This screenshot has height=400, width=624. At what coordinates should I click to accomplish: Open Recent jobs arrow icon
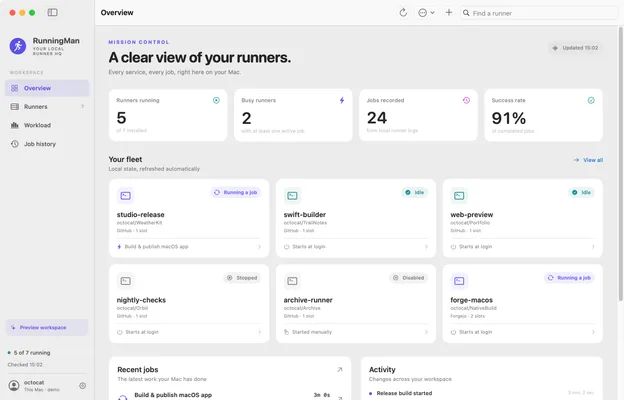[339, 370]
